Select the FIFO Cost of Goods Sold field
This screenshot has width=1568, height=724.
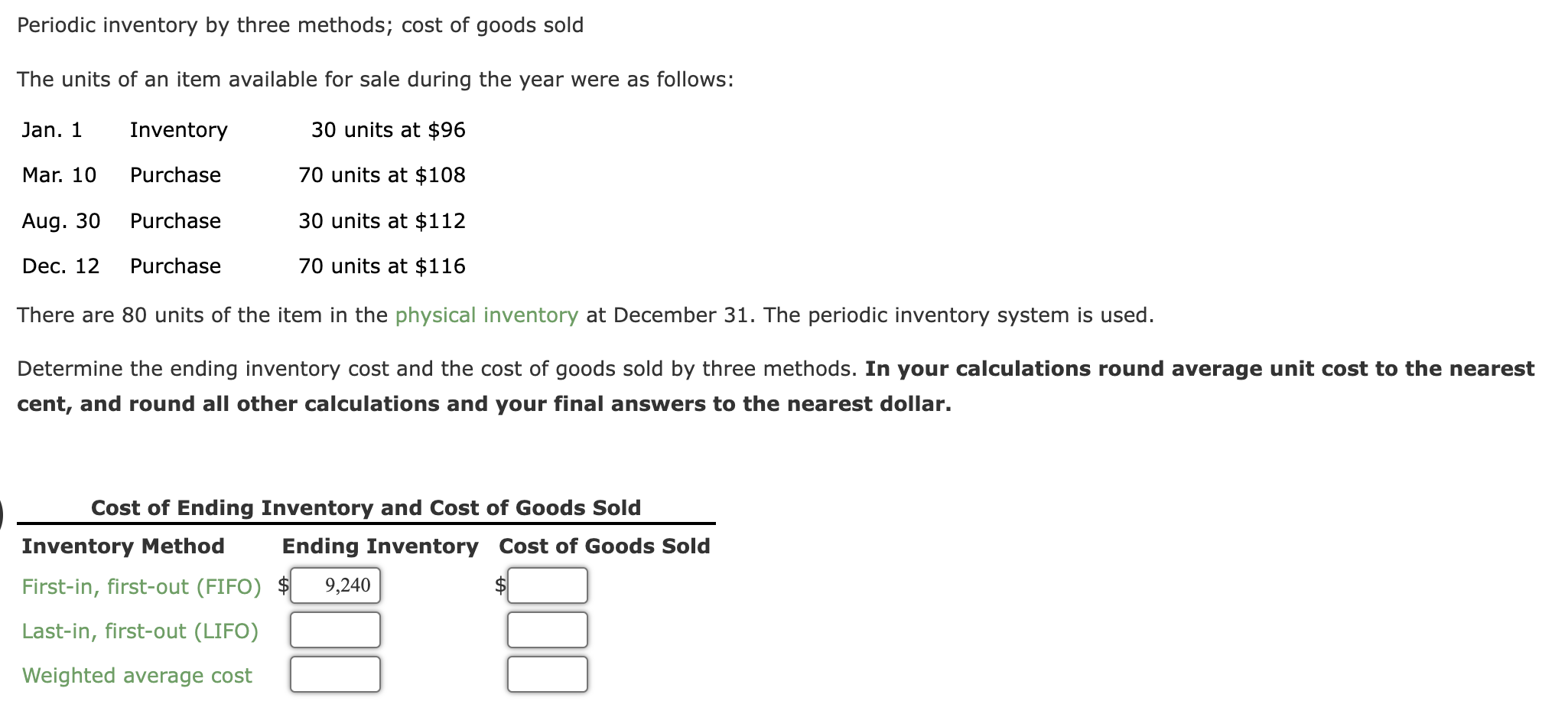pyautogui.click(x=548, y=585)
